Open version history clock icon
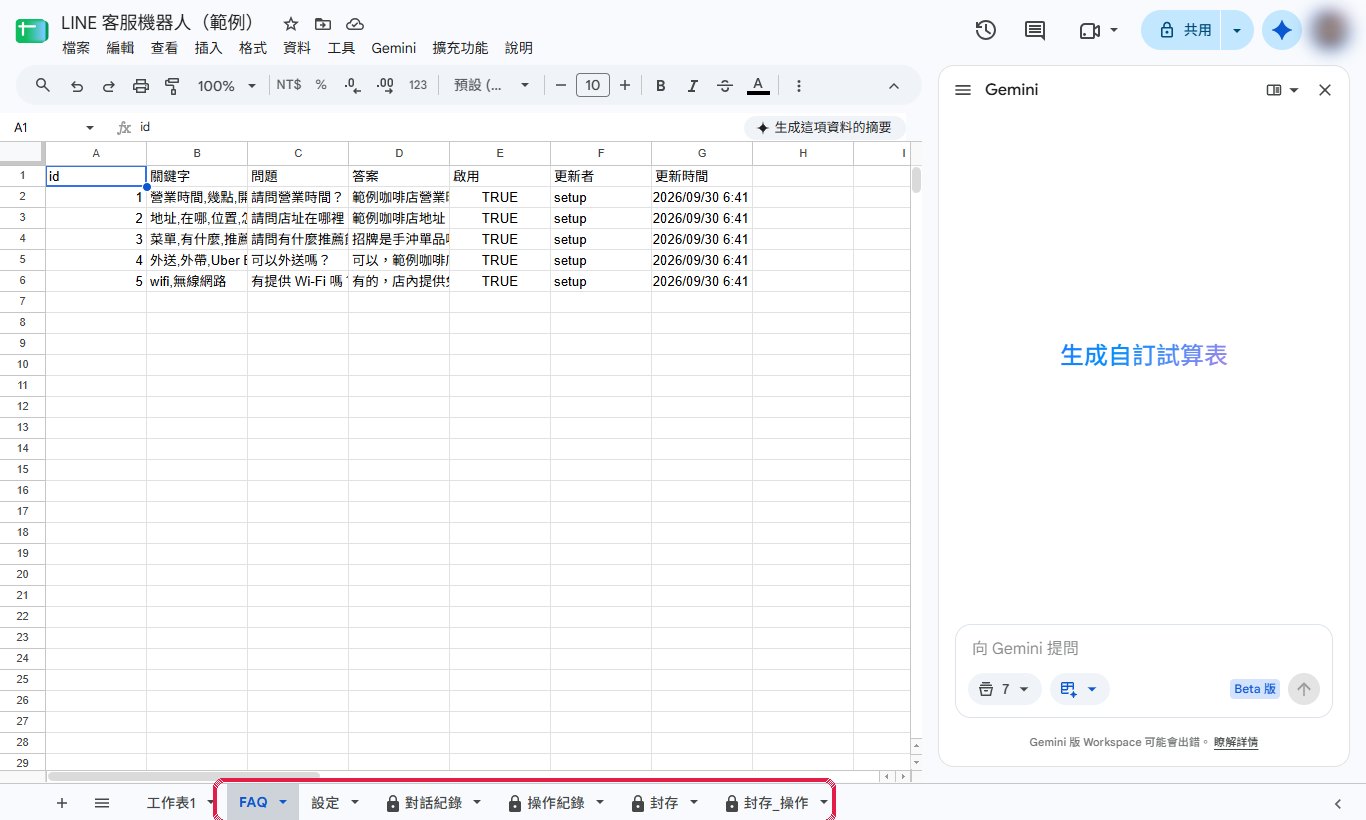 pos(986,31)
